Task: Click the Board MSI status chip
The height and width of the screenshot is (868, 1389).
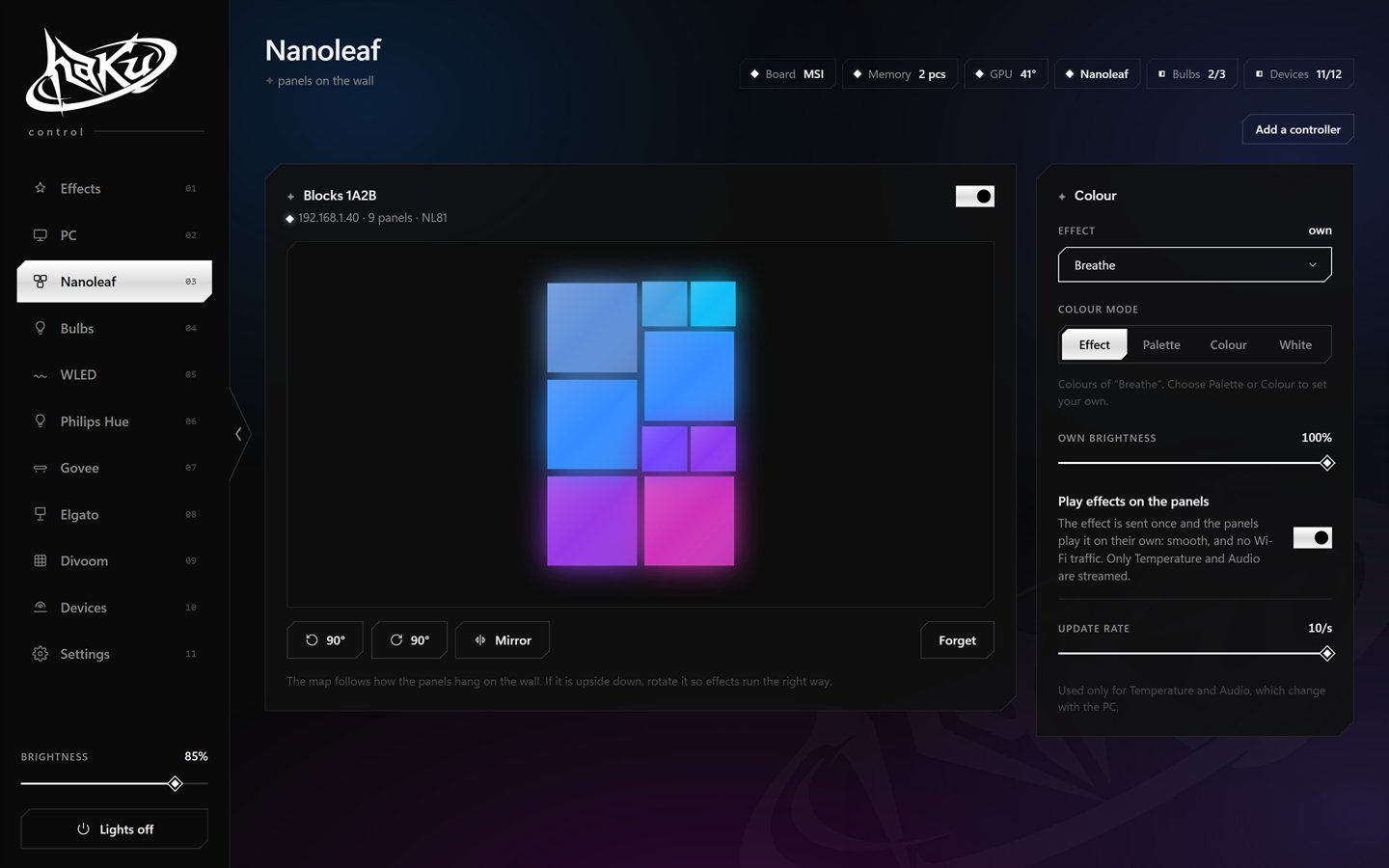Action: click(x=788, y=74)
